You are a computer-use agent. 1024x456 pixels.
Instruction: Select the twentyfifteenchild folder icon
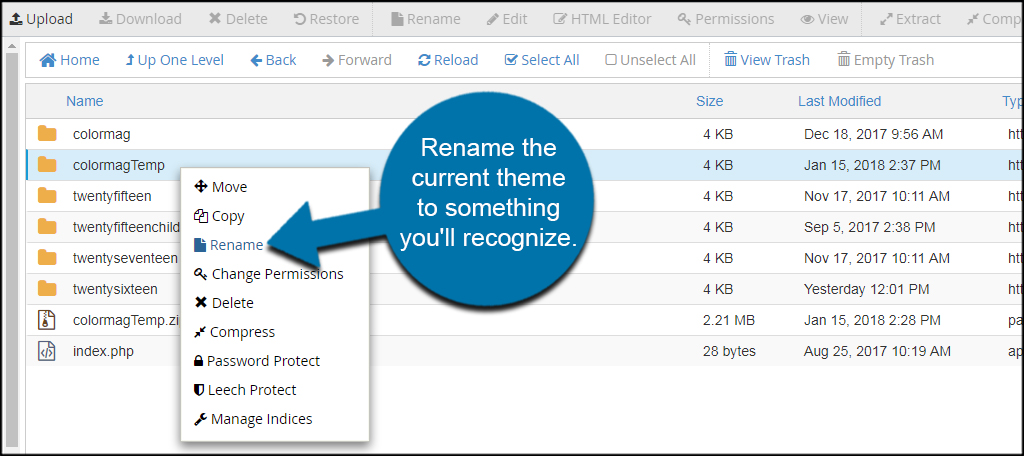47,227
